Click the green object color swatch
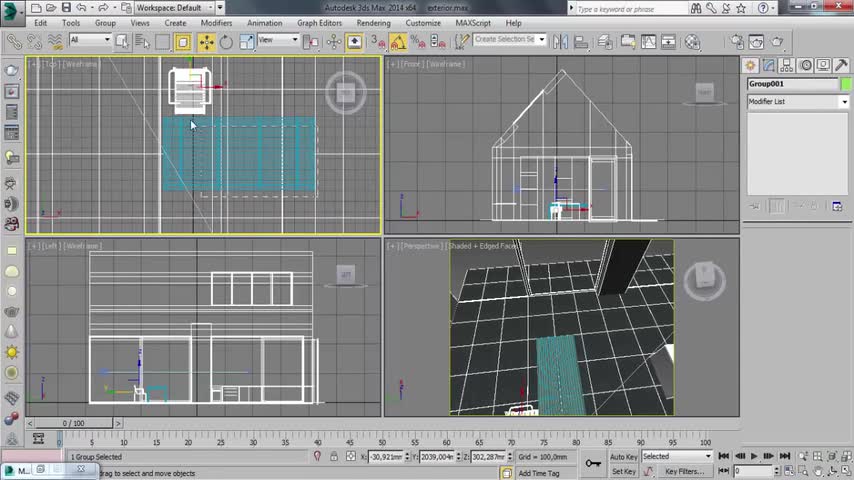 tap(846, 84)
